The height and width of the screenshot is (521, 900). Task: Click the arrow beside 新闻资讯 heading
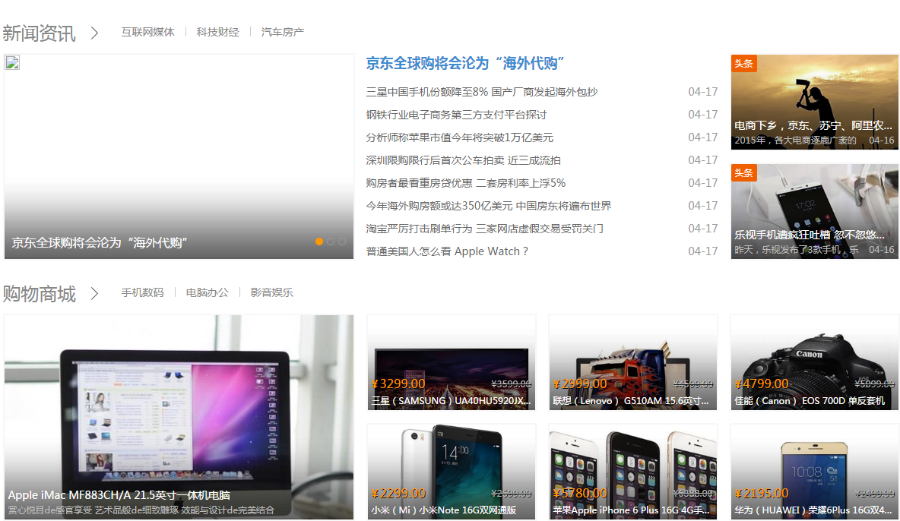click(x=95, y=33)
